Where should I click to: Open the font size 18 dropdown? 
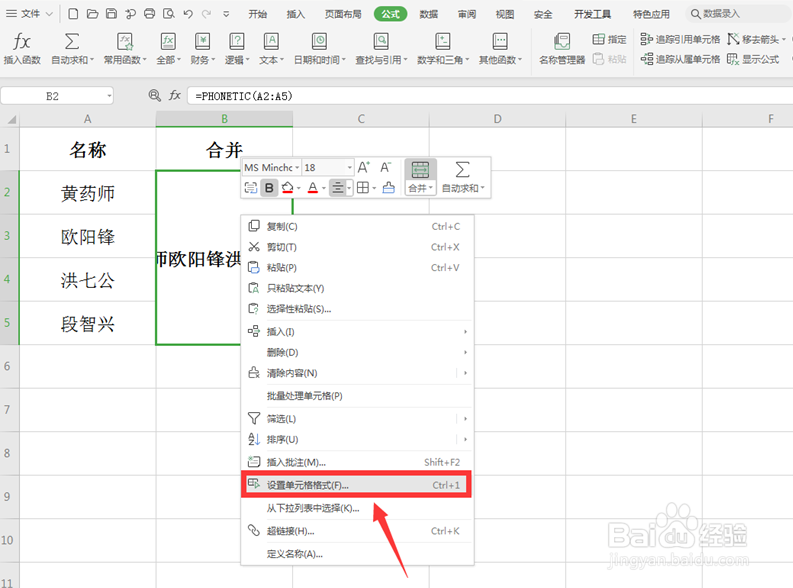[349, 167]
